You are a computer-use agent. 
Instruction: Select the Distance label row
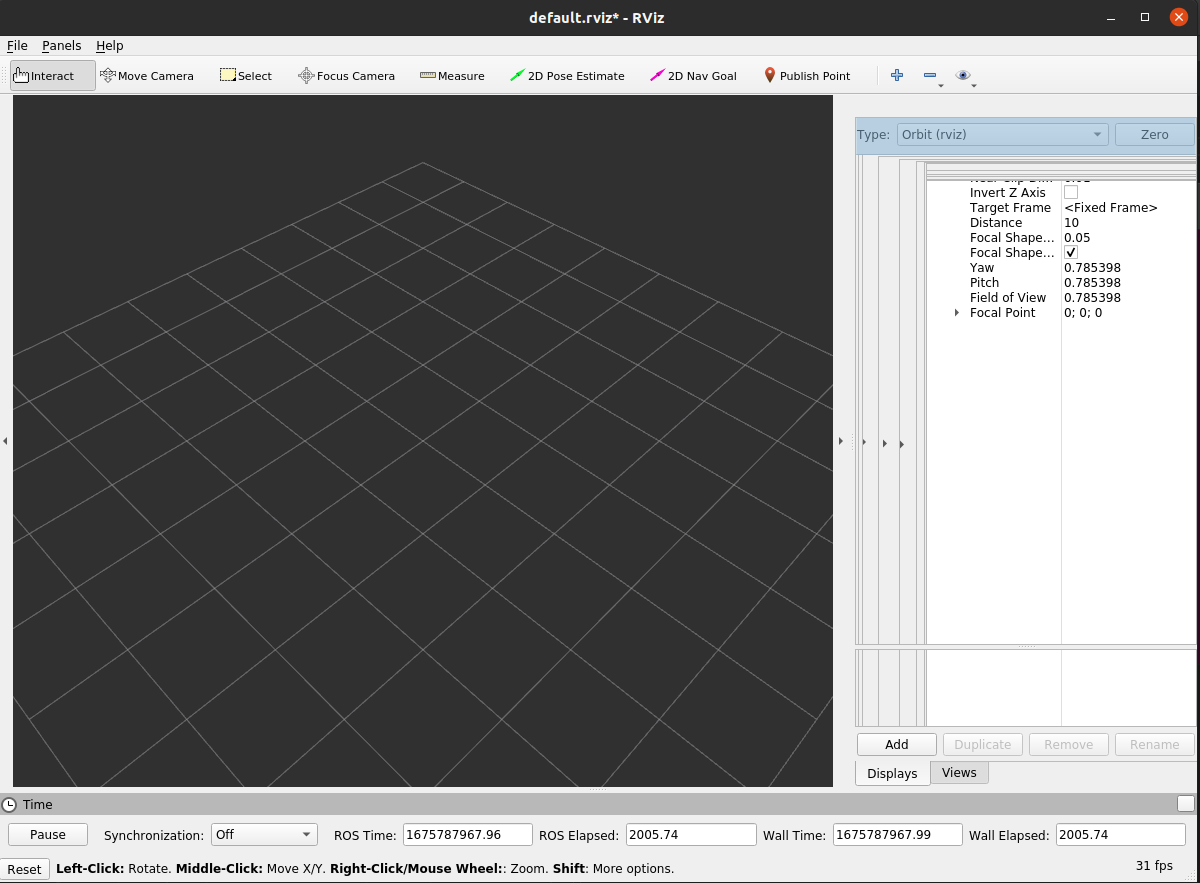coord(996,223)
